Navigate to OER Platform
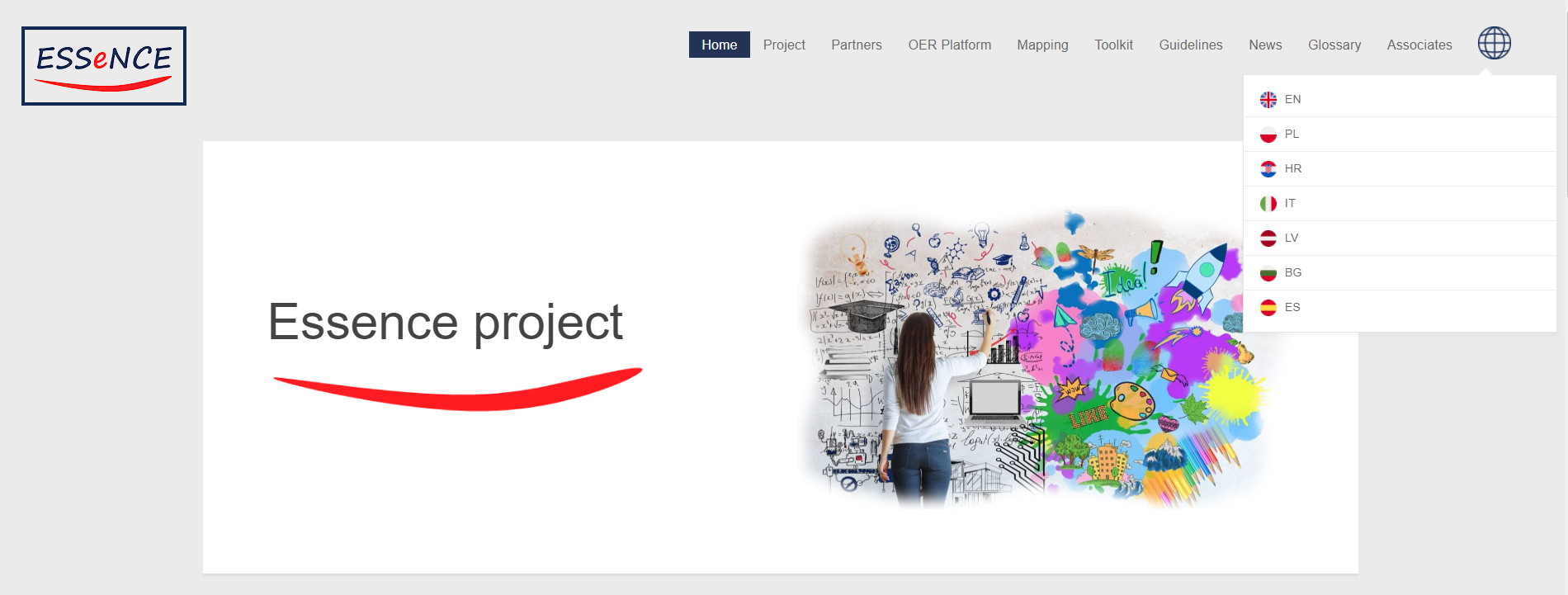 tap(949, 45)
